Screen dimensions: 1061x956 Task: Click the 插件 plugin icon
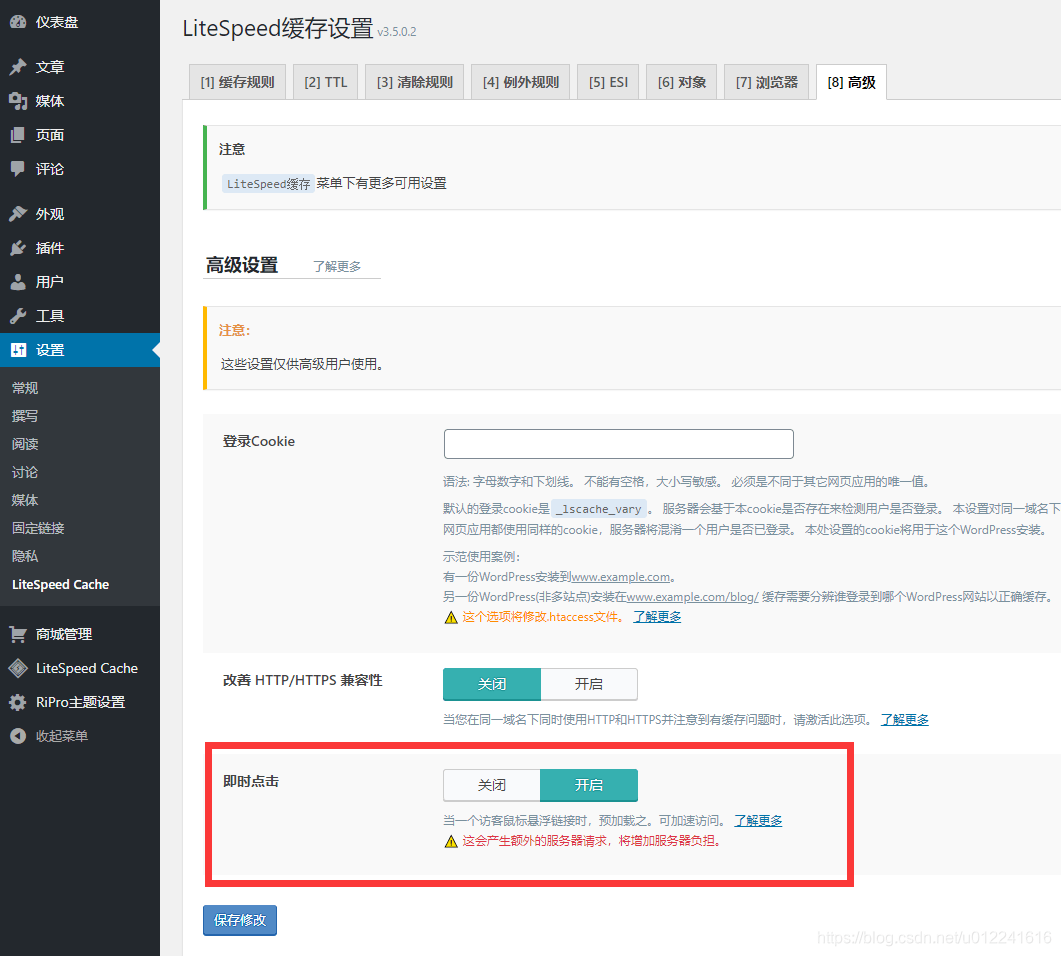[18, 248]
